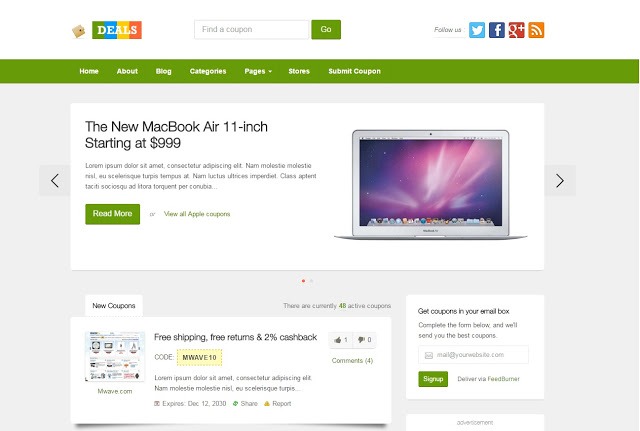Downvote the coupon with thumbs down
The width and height of the screenshot is (640, 431).
[364, 340]
